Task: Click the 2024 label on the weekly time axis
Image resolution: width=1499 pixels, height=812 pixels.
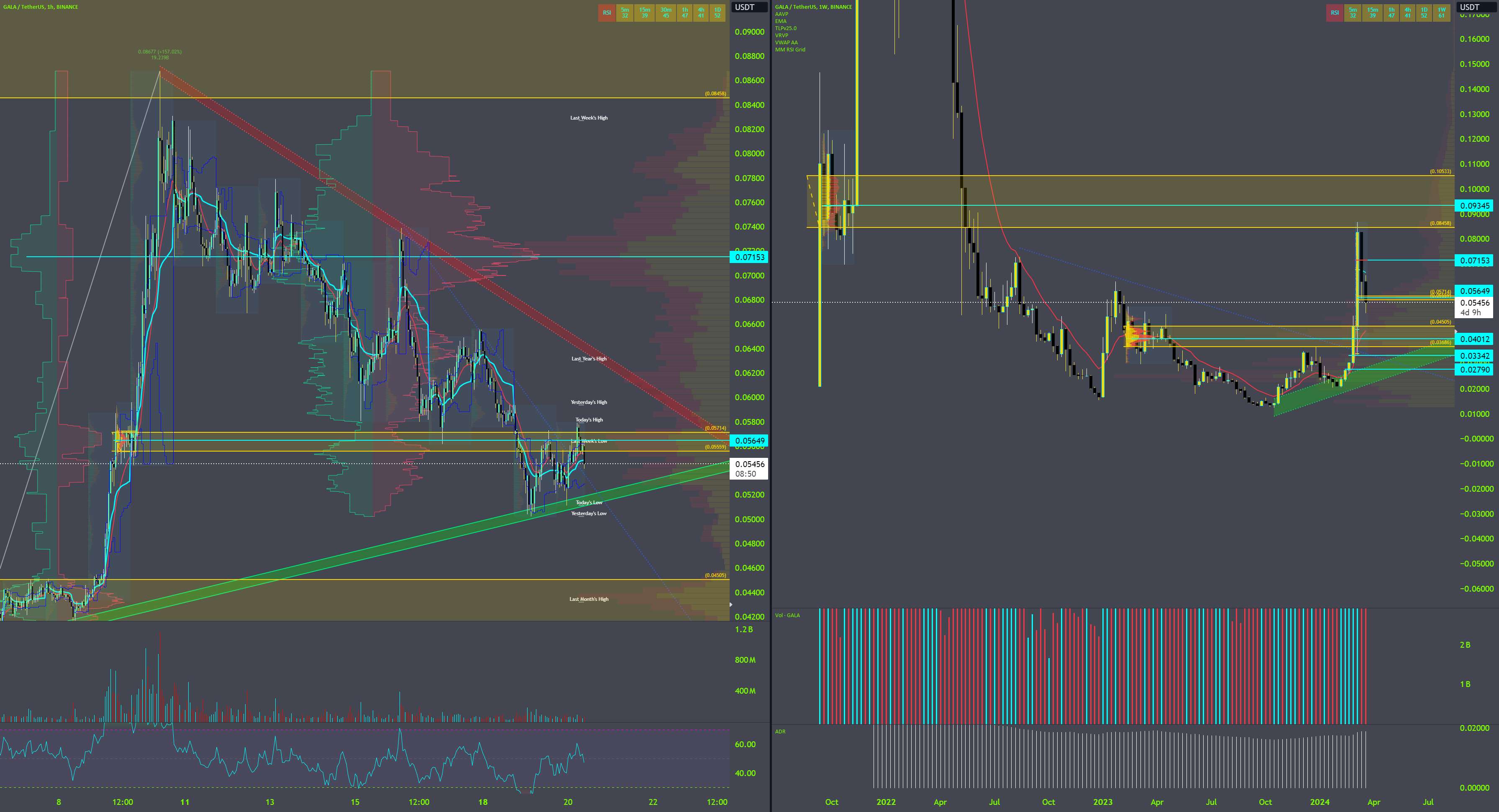Action: pos(1320,802)
